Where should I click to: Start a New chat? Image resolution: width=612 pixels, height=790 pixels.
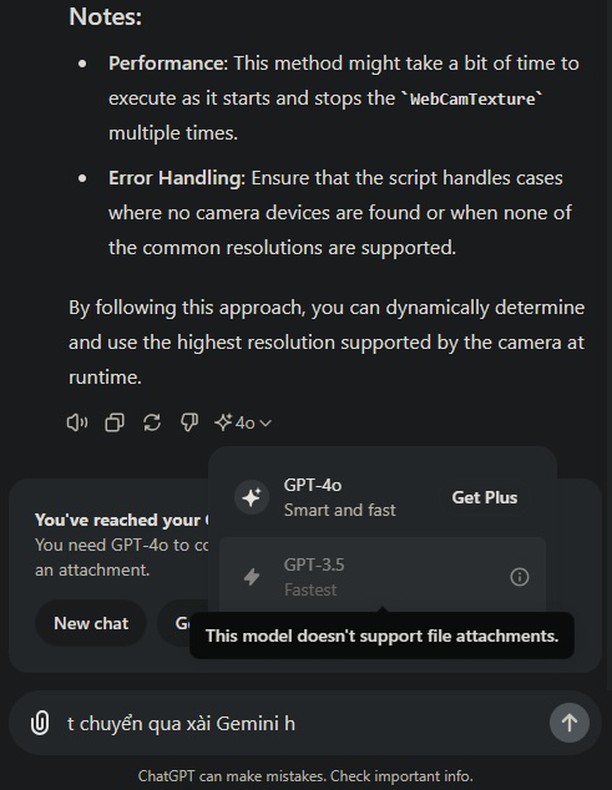coord(91,623)
